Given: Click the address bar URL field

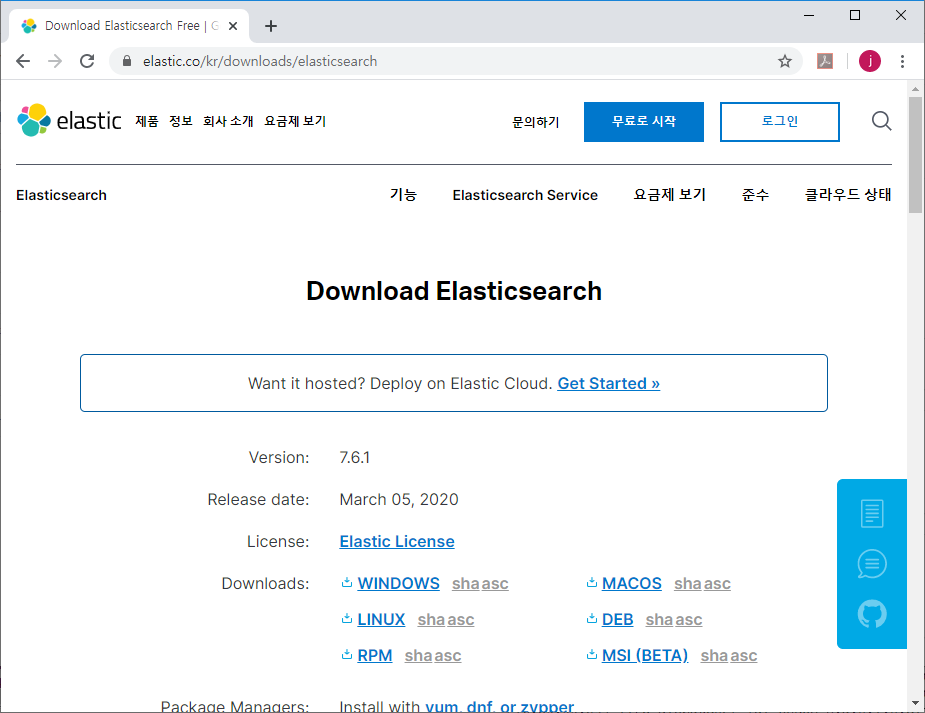Looking at the screenshot, I should tap(454, 61).
